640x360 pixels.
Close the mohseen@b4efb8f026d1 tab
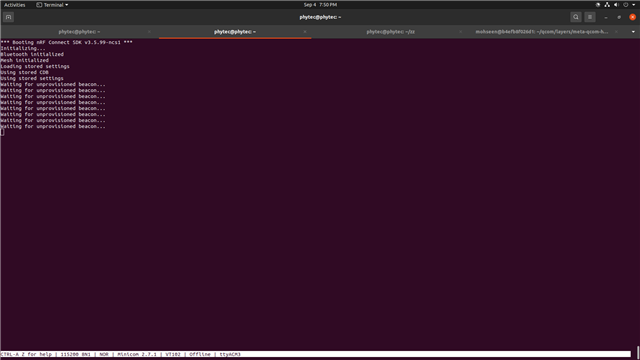coord(616,32)
